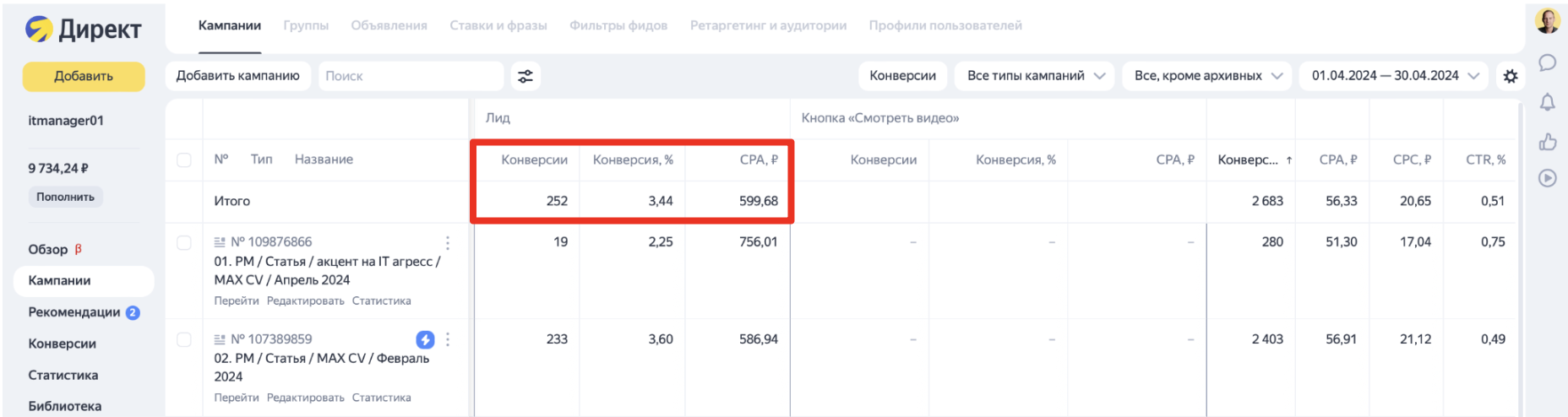The image size is (1568, 417).
Task: Click the campaign search 'Поиск' field
Action: [x=411, y=76]
